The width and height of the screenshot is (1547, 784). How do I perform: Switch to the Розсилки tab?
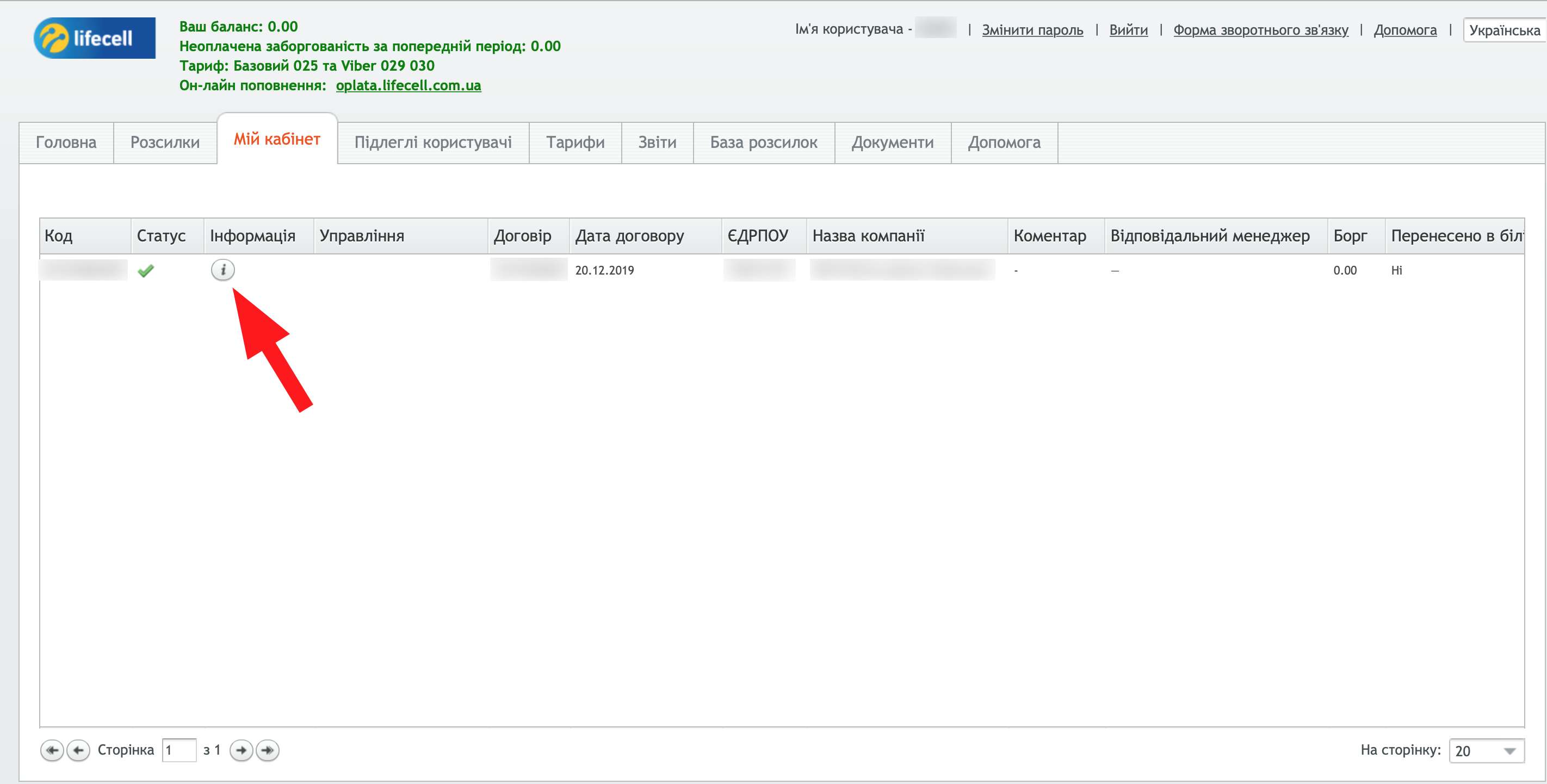tap(165, 142)
